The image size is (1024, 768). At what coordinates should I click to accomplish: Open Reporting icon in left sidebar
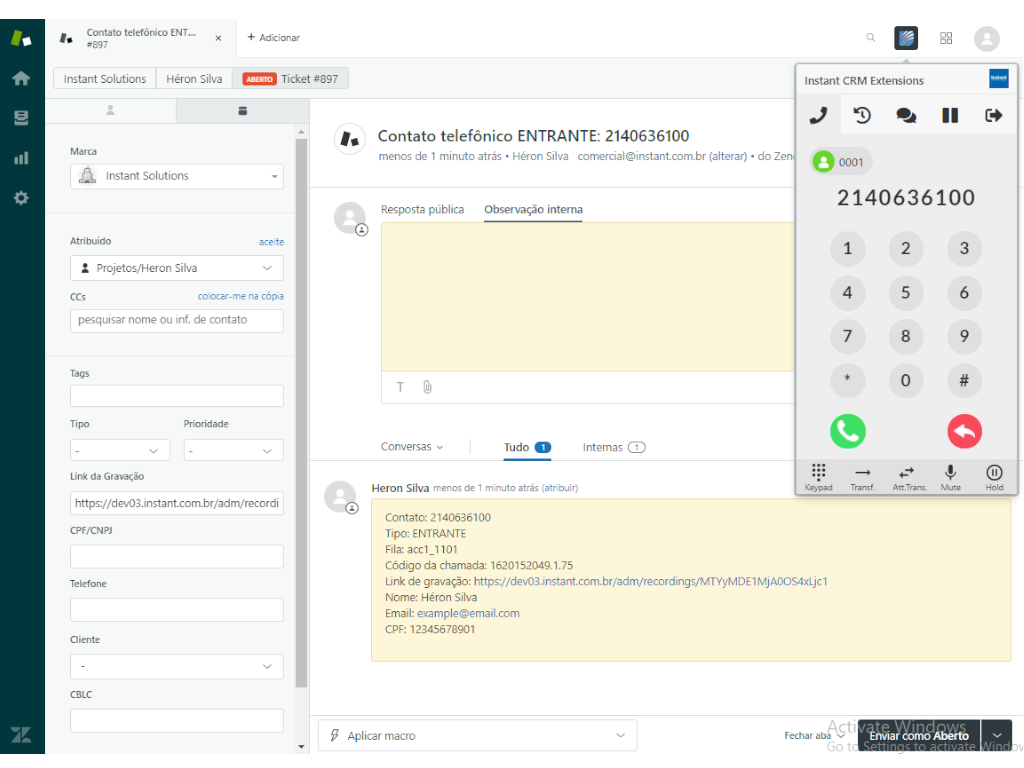pos(21,158)
